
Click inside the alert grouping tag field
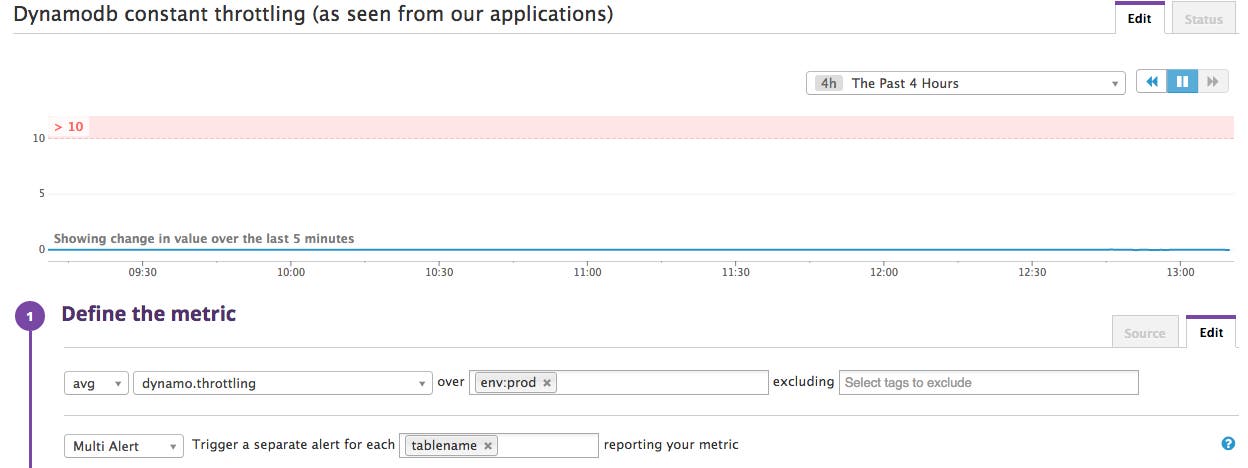click(548, 446)
